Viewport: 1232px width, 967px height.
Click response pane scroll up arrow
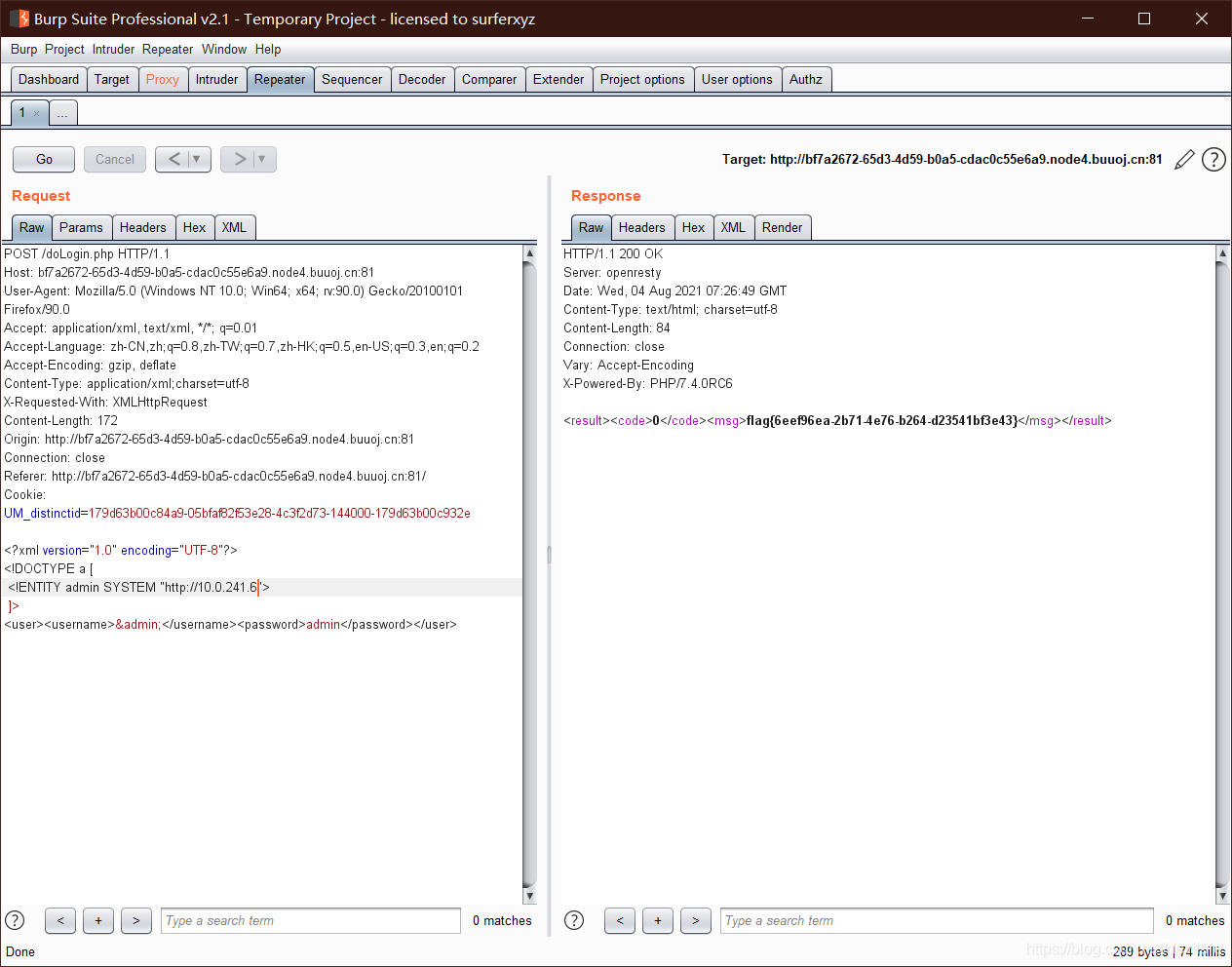tap(1222, 253)
